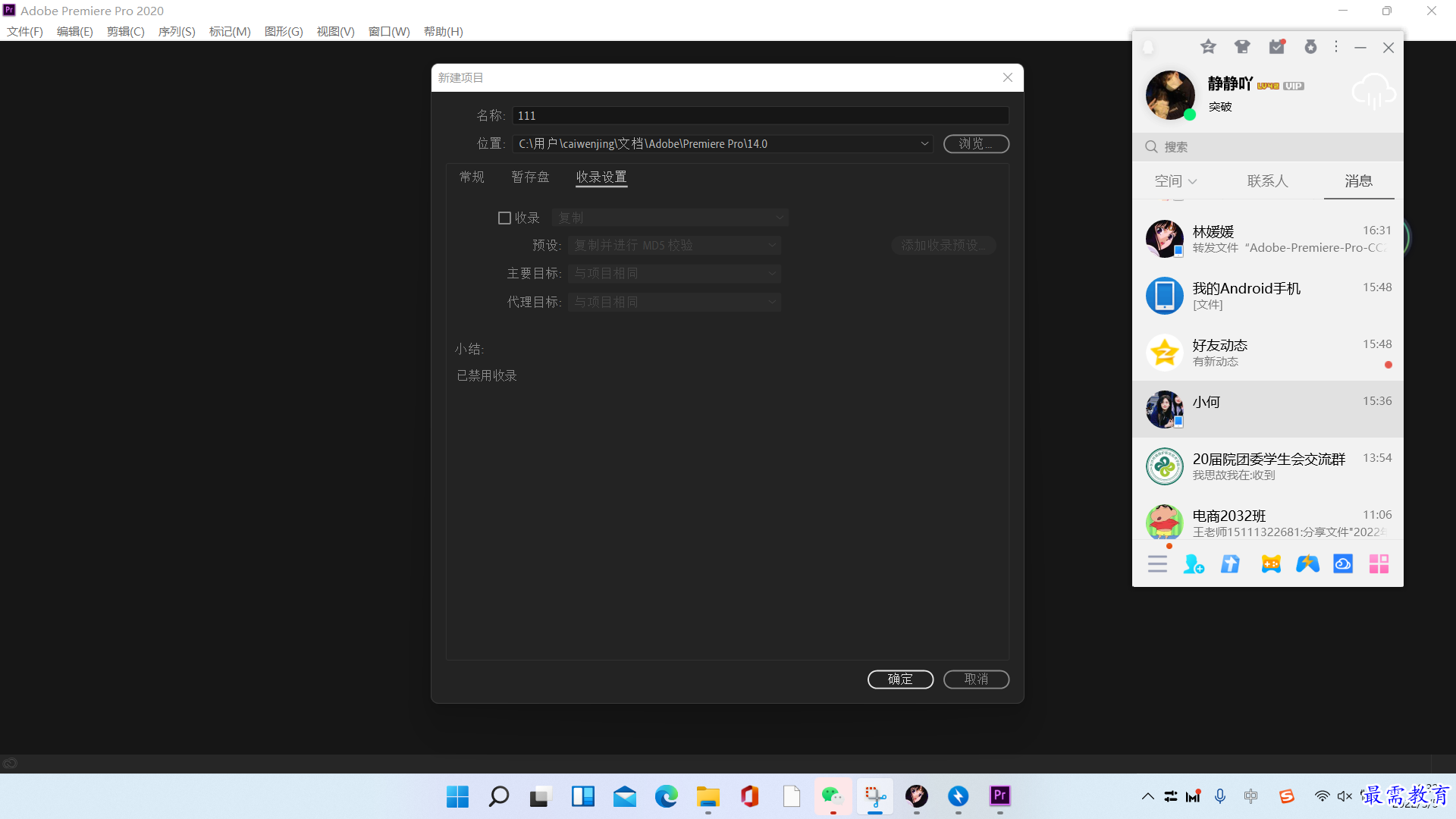Click QQ star favorites icon
The width and height of the screenshot is (1456, 819).
click(1208, 47)
